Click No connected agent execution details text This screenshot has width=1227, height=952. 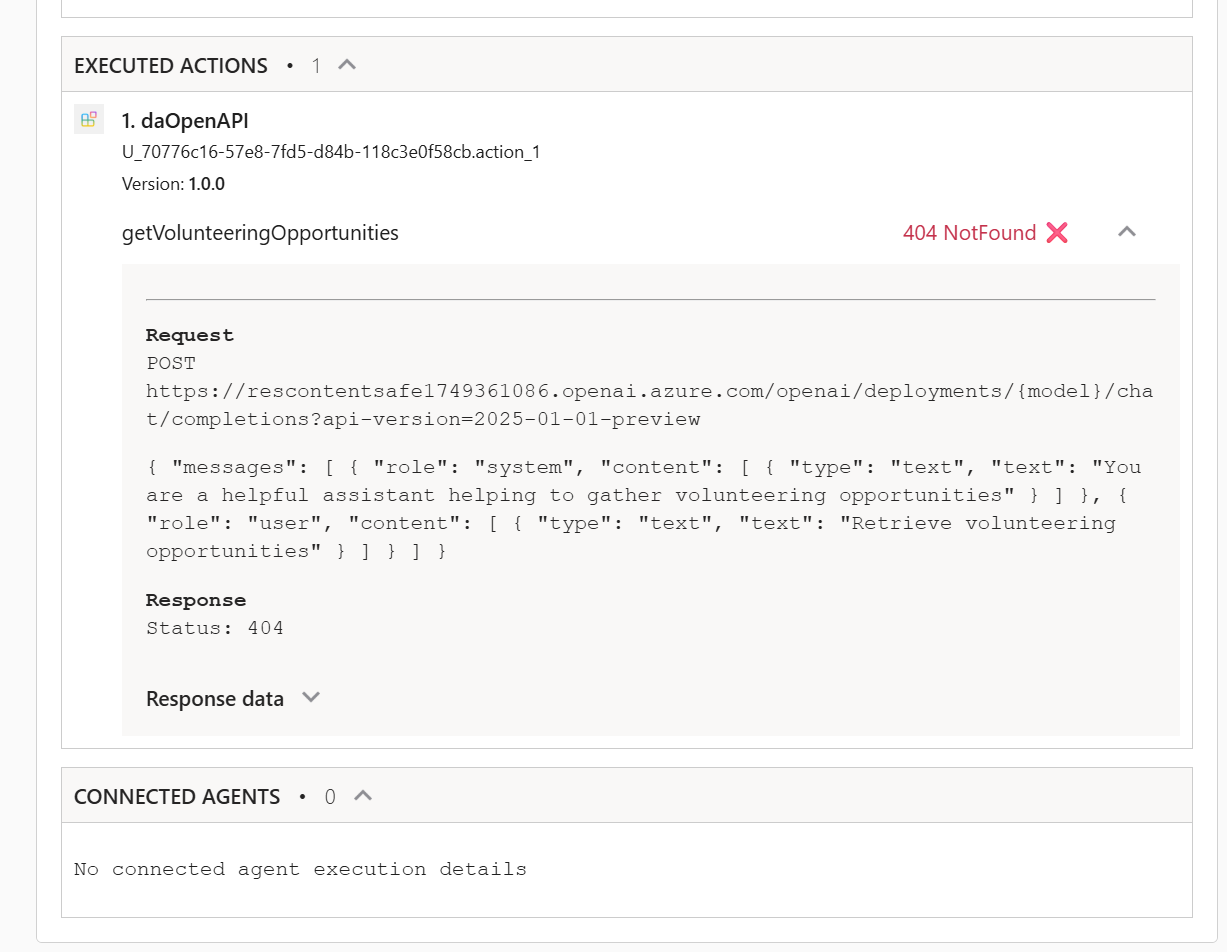[x=300, y=869]
